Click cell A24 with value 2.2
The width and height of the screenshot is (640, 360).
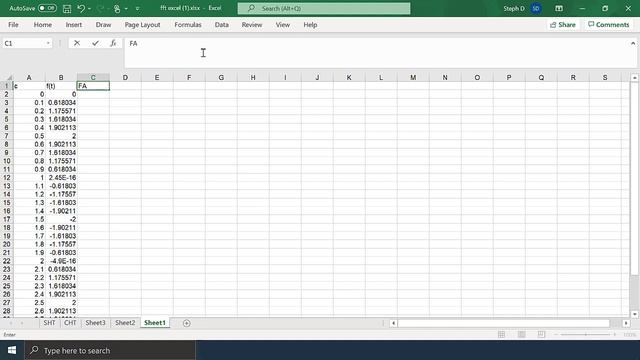pyautogui.click(x=29, y=278)
